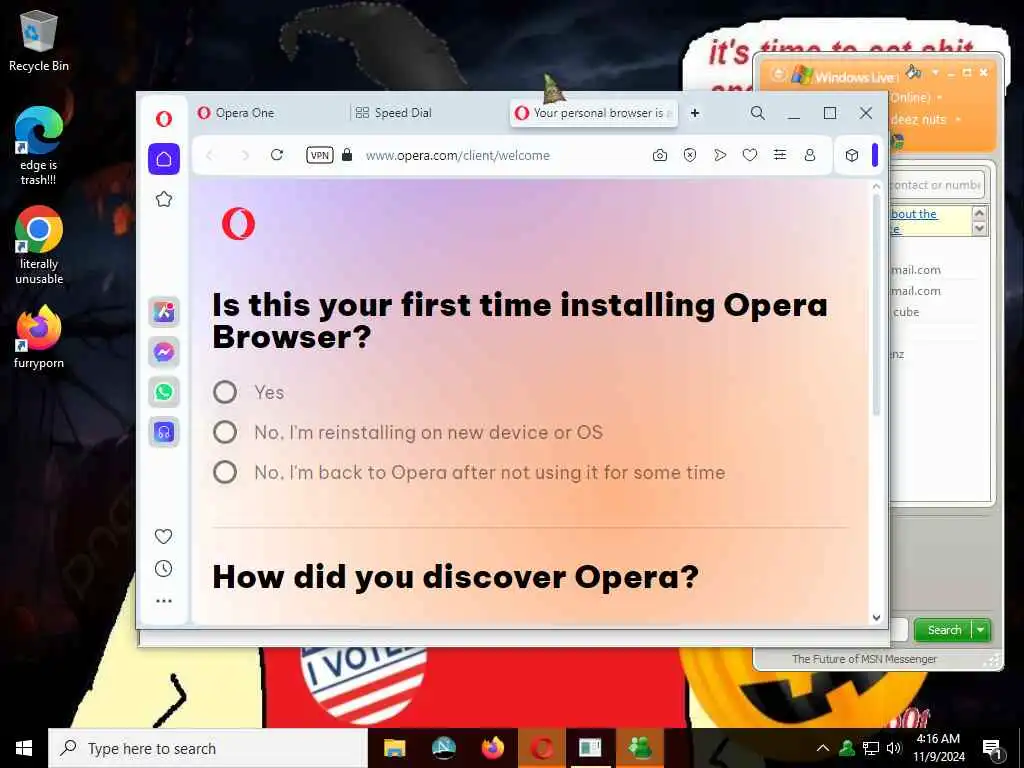Viewport: 1024px width, 768px height.
Task: Select the cube contact in Messenger
Action: click(x=906, y=312)
